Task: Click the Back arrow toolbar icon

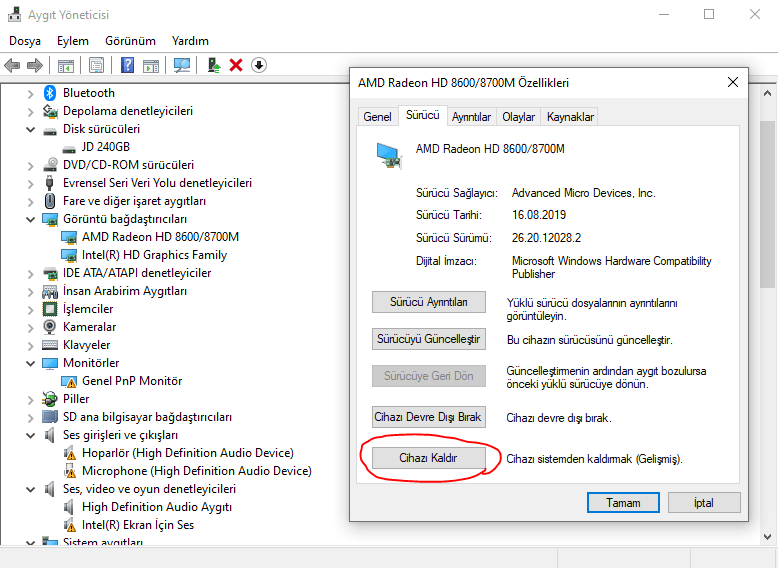Action: [12, 65]
